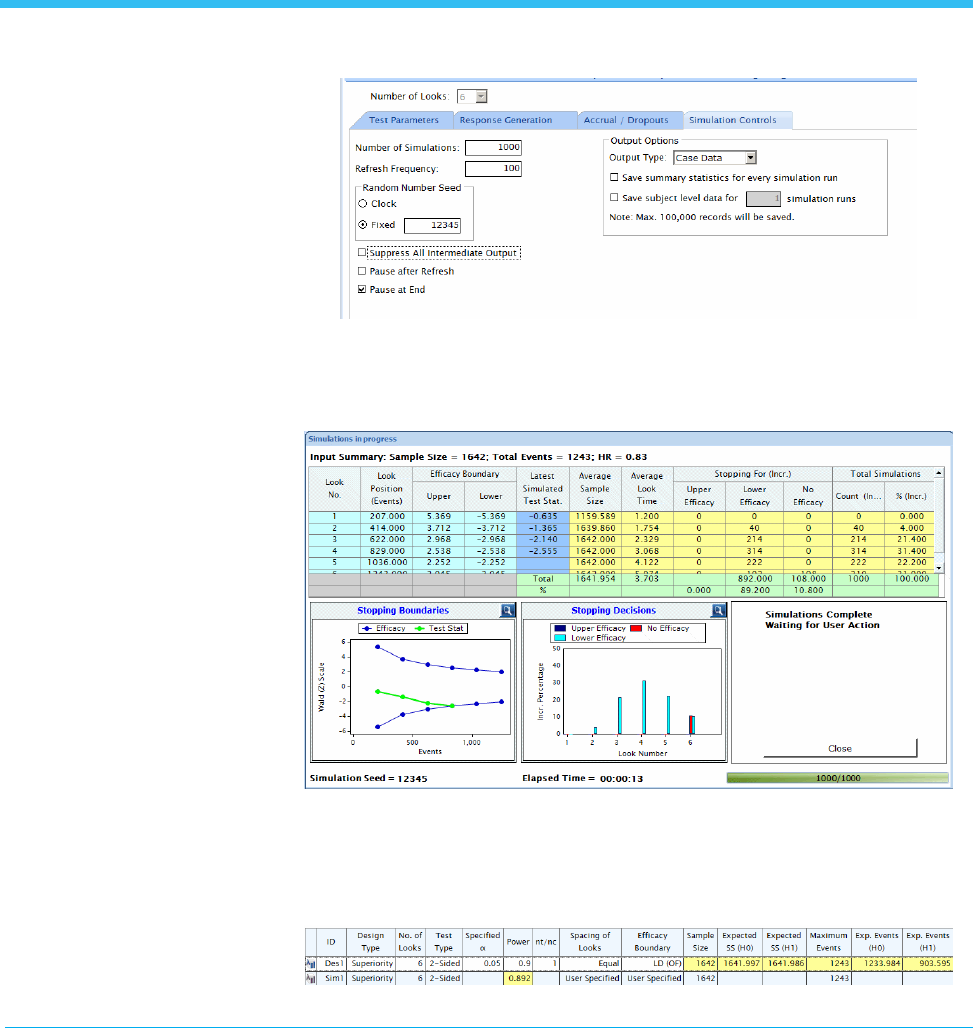Click the Spacing of Looks column header

pos(589,942)
